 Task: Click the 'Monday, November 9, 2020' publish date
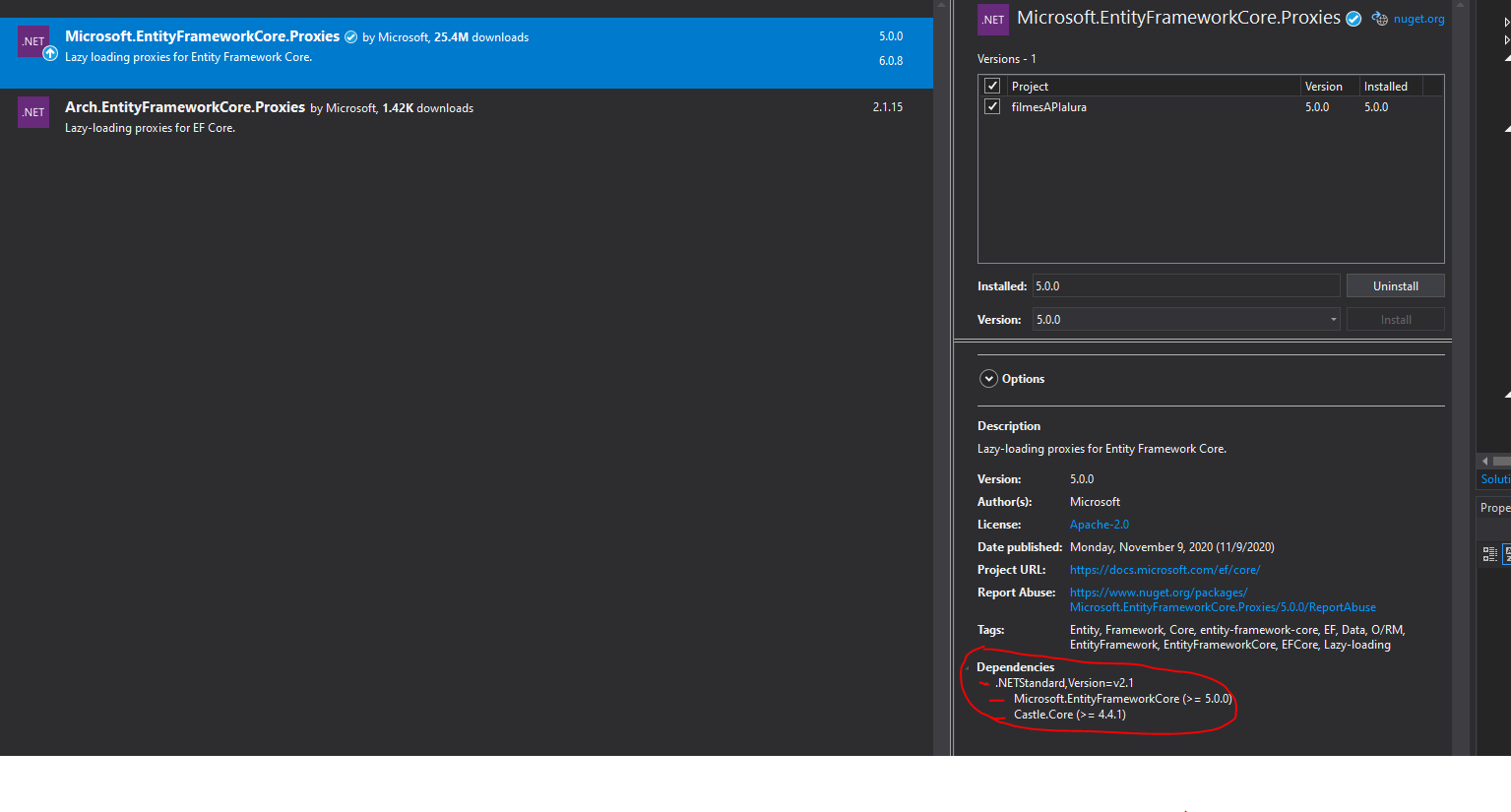(1141, 547)
